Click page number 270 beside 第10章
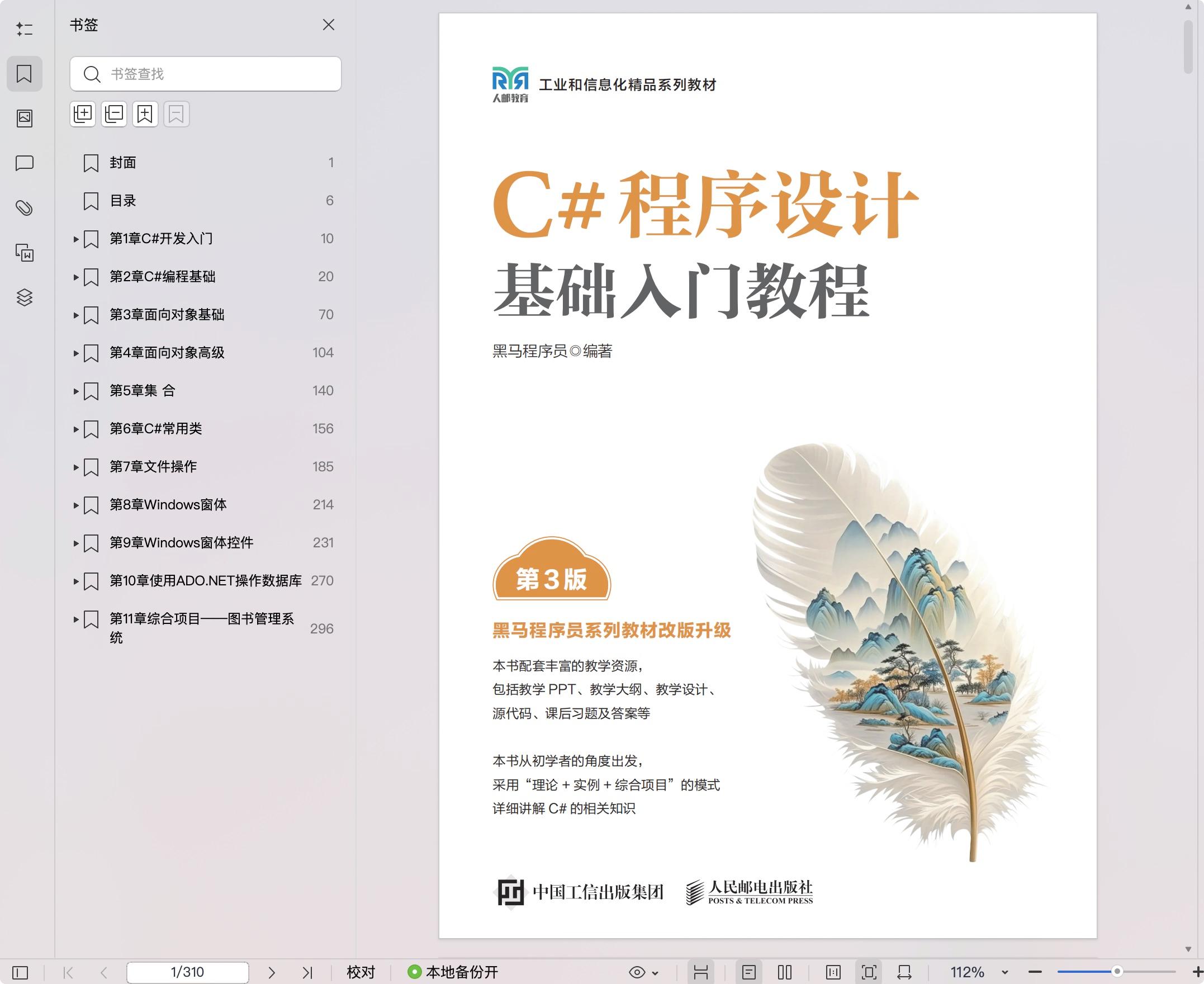 [x=323, y=580]
